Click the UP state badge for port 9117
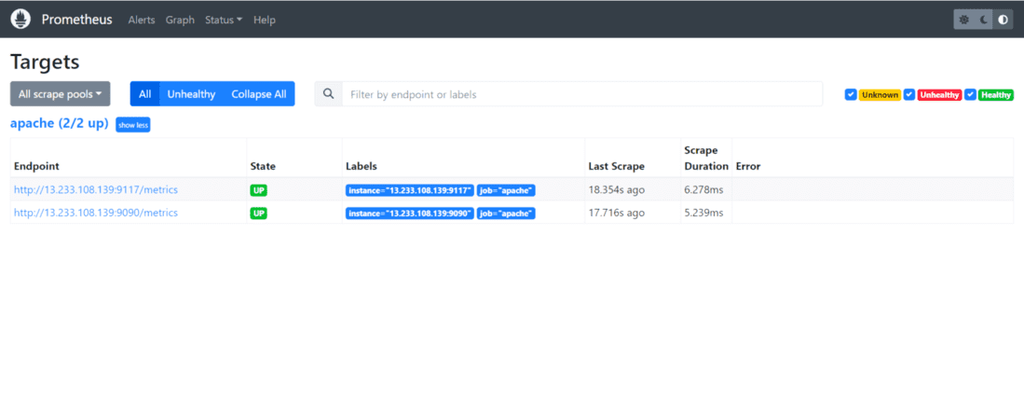This screenshot has height=401, width=1024. click(x=259, y=190)
